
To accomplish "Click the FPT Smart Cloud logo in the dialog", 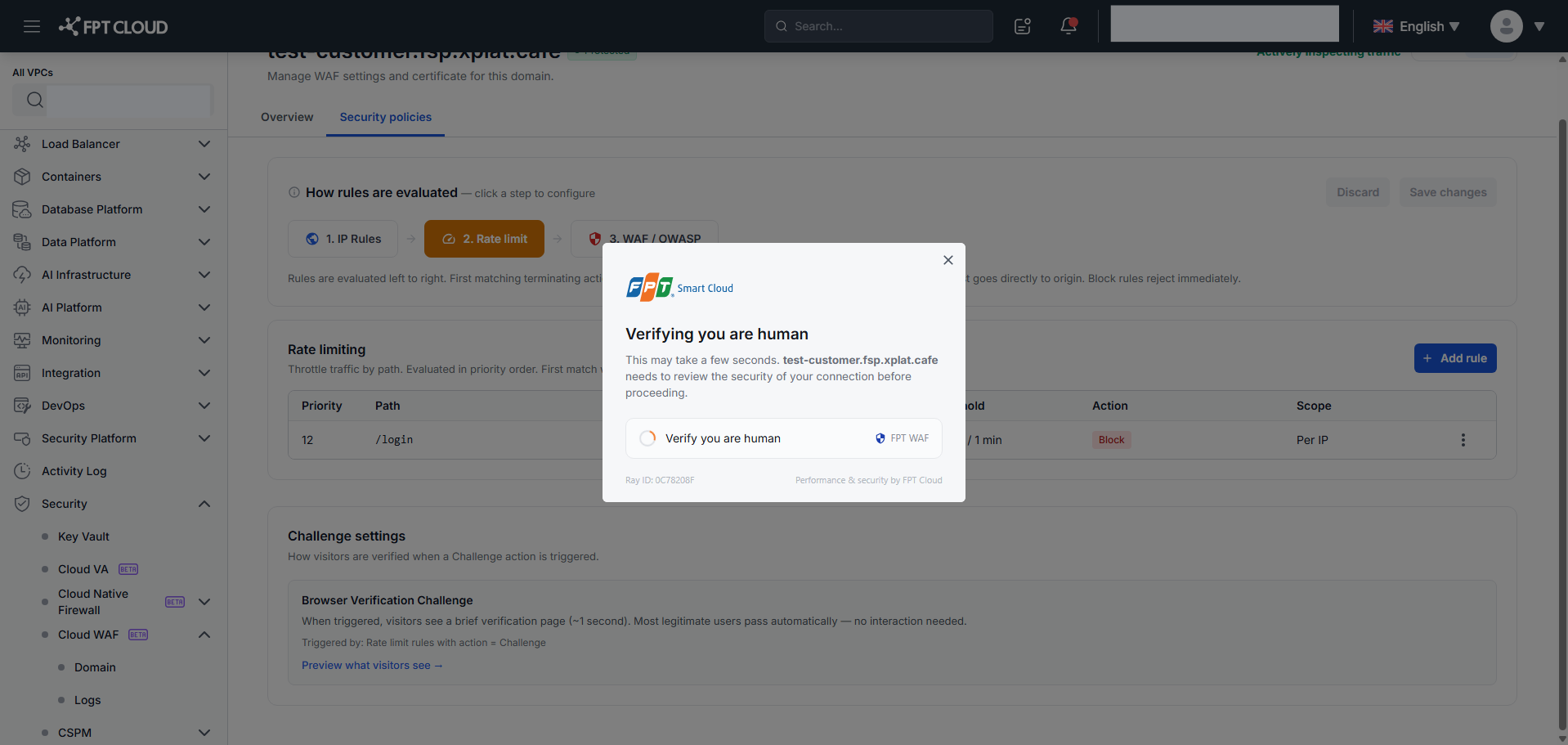I will point(680,287).
